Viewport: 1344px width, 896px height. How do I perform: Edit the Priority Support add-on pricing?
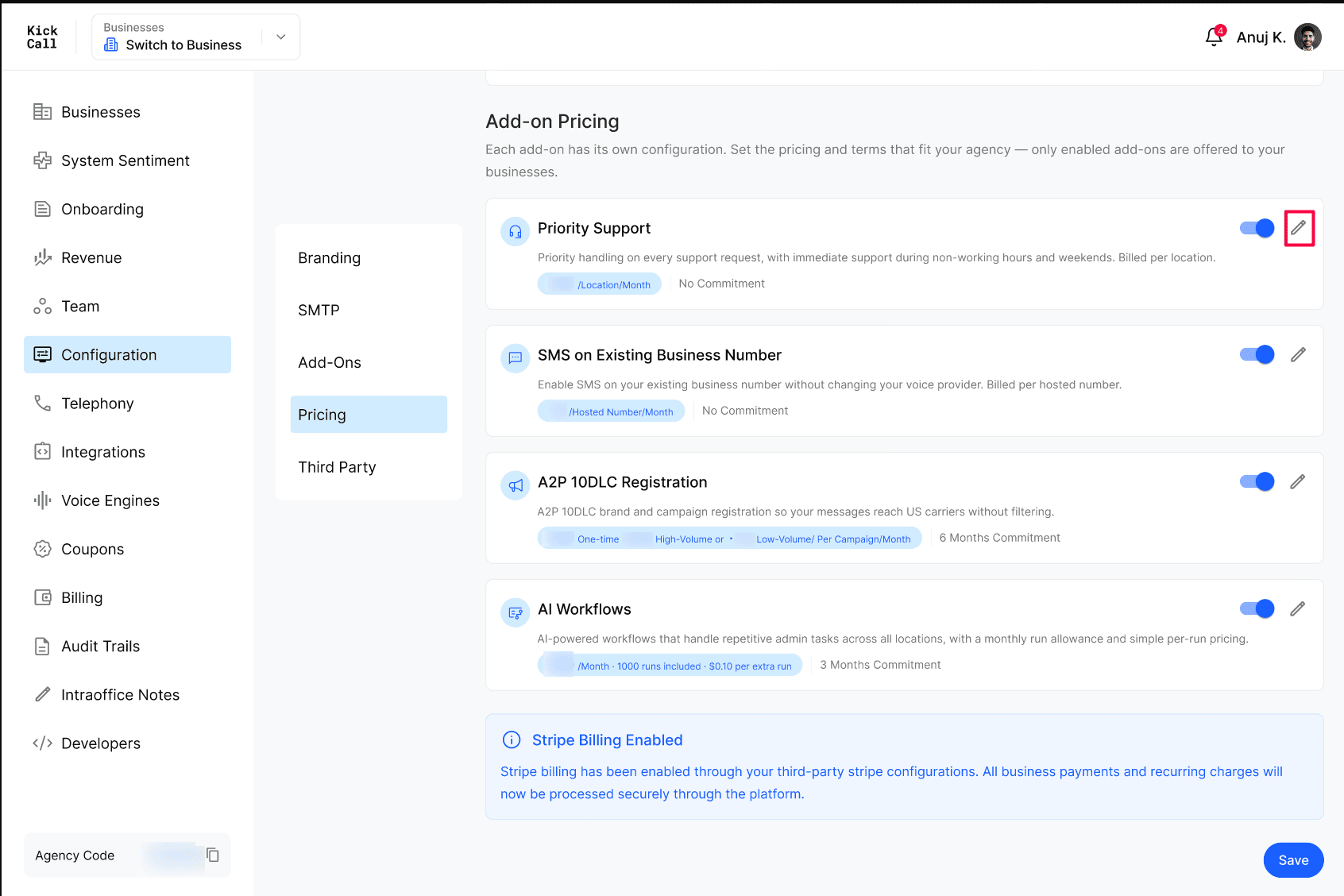click(1299, 228)
